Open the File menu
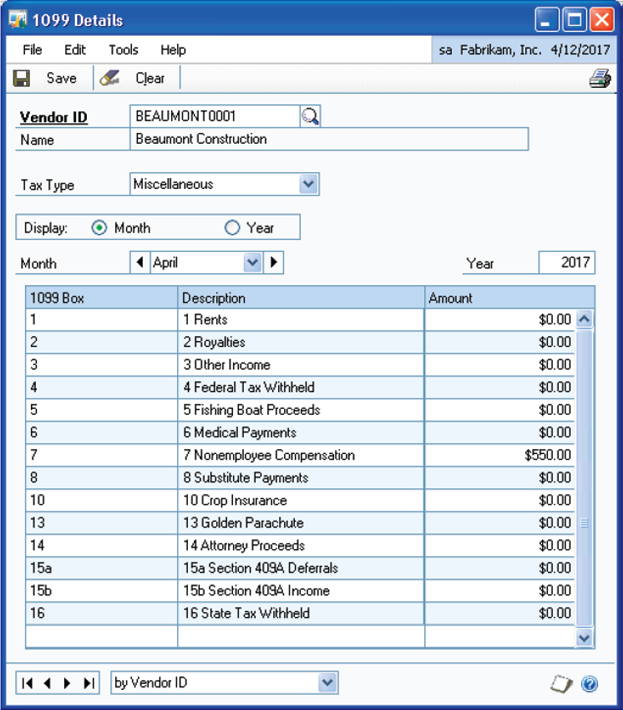The height and width of the screenshot is (710, 623). pos(32,49)
